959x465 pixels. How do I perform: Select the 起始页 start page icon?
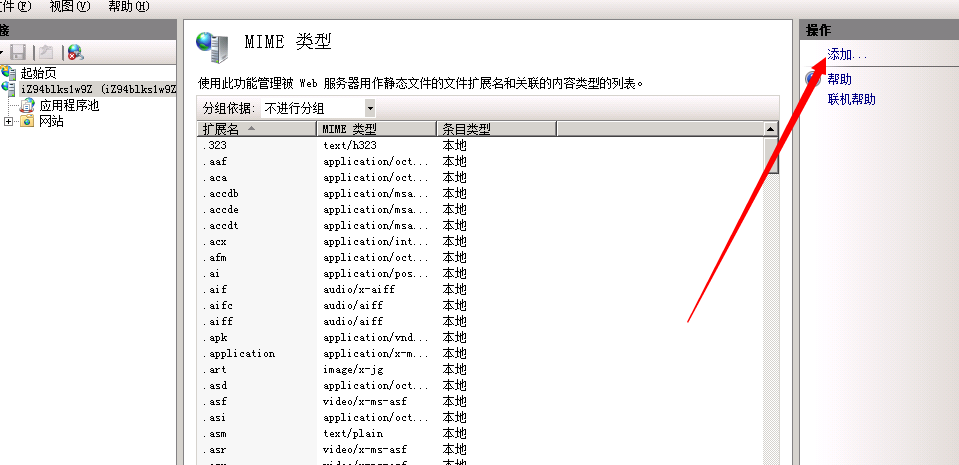pyautogui.click(x=8, y=73)
